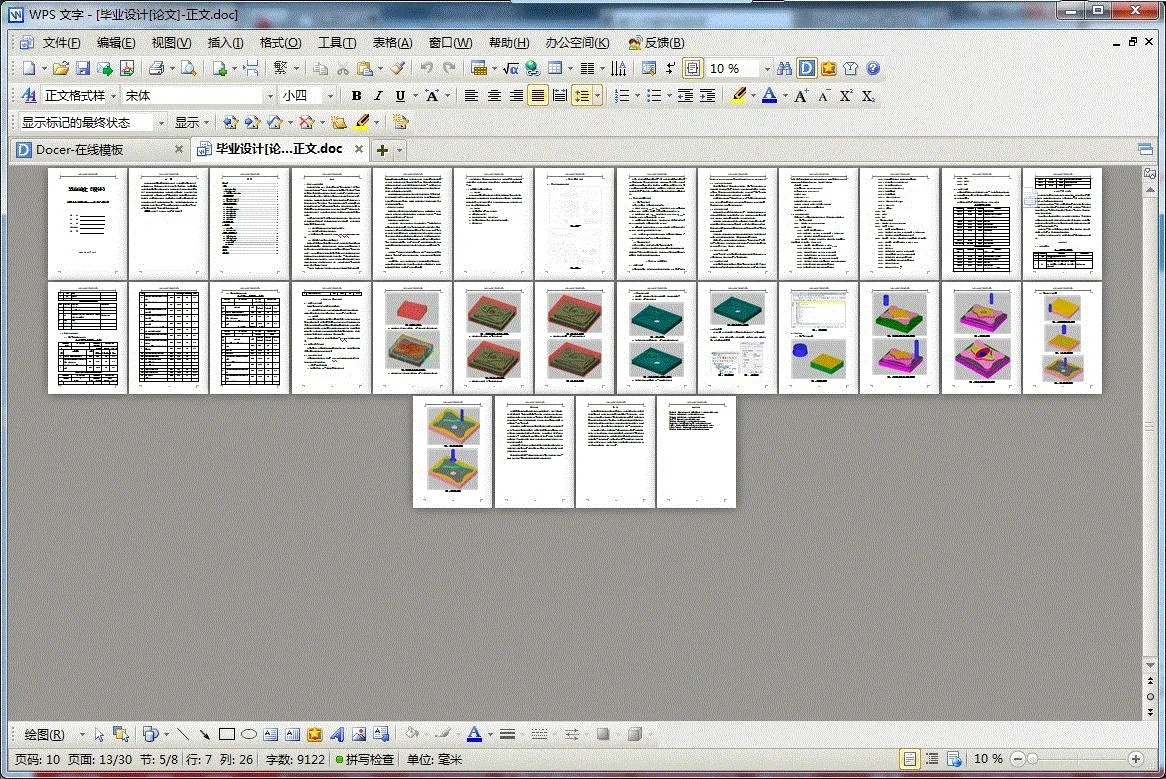Click the Print icon
Screen dimensions: 1166x779
[x=156, y=68]
